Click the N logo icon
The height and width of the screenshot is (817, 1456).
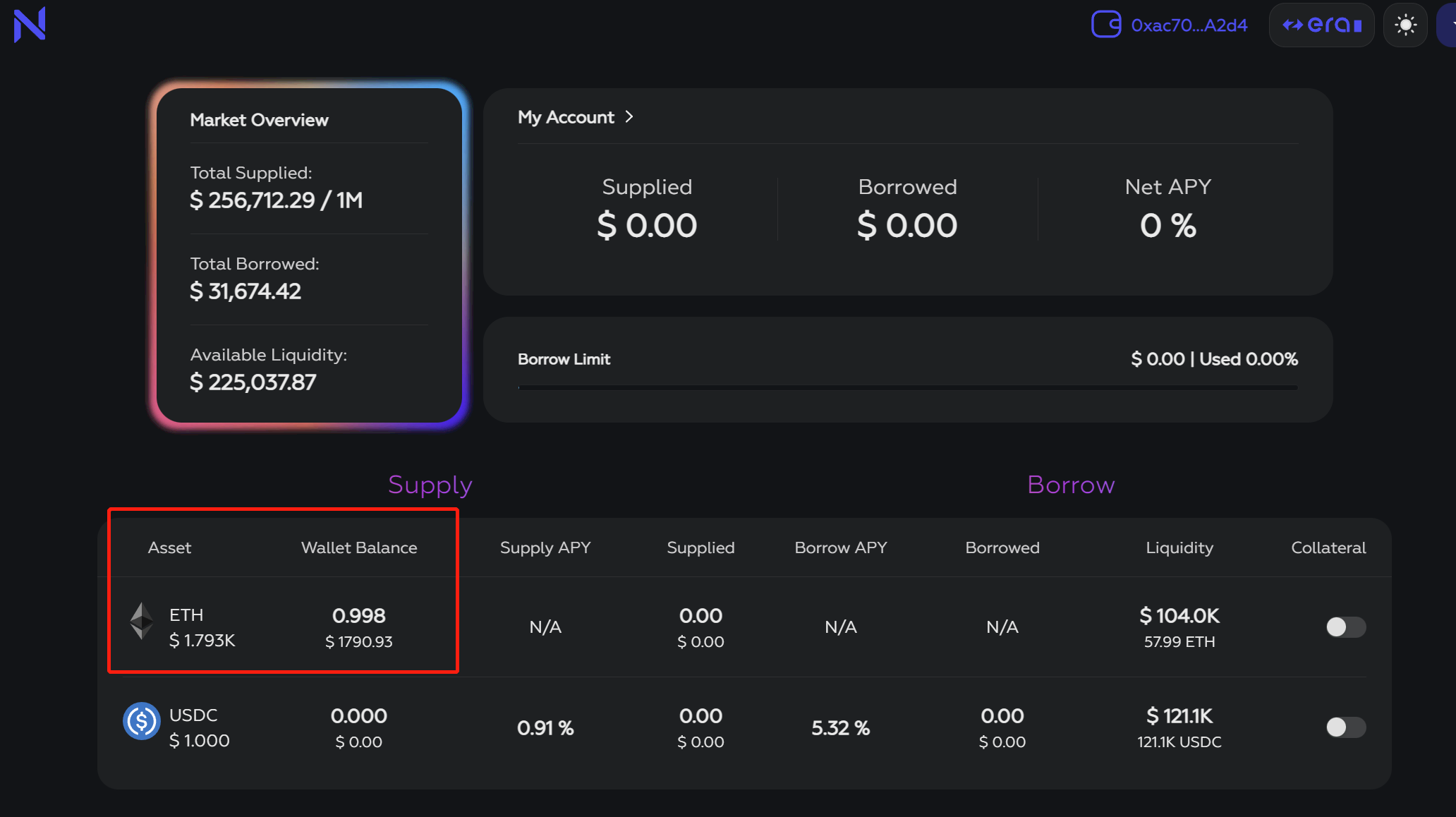pos(30,24)
